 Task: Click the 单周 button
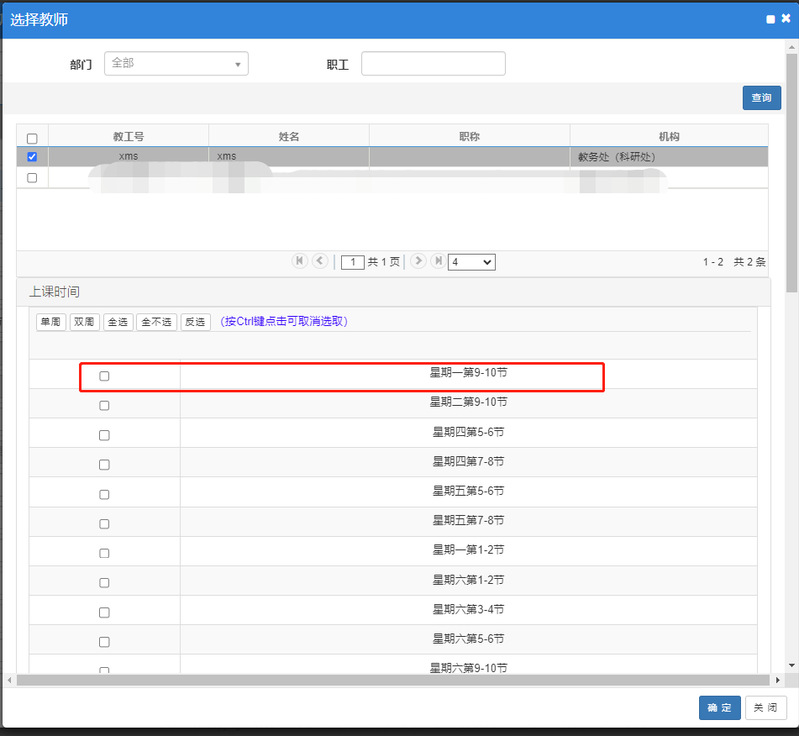click(x=50, y=322)
